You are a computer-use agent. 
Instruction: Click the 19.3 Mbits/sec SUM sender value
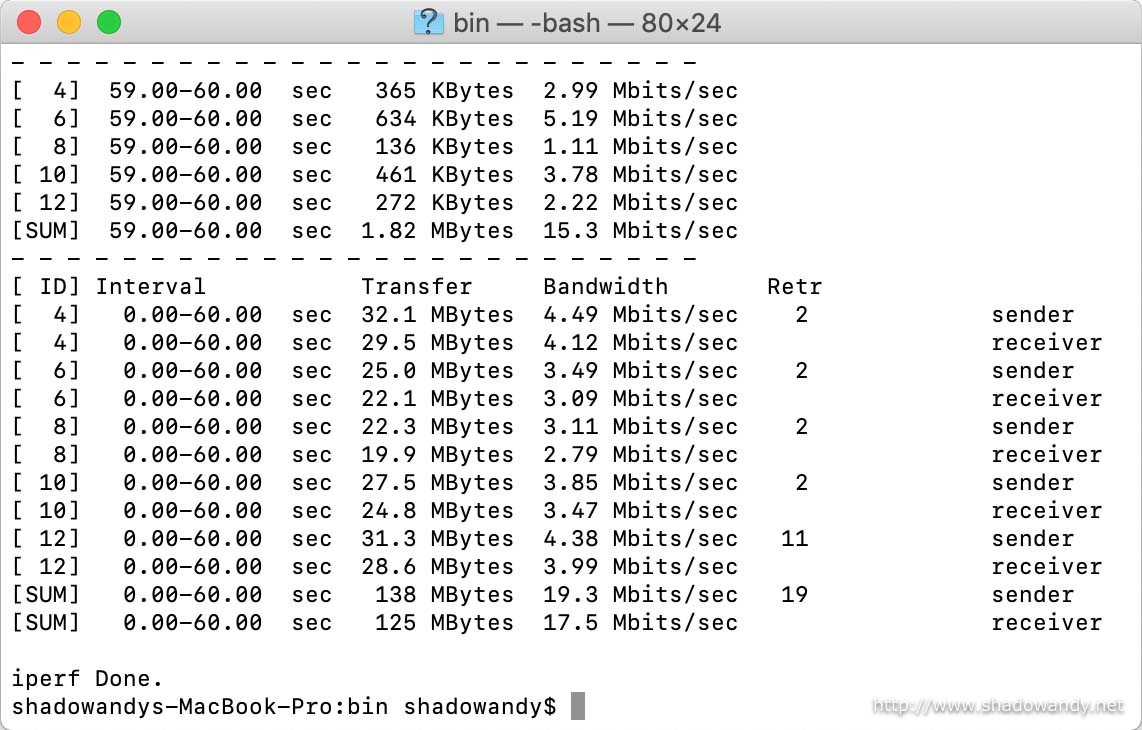coord(640,594)
